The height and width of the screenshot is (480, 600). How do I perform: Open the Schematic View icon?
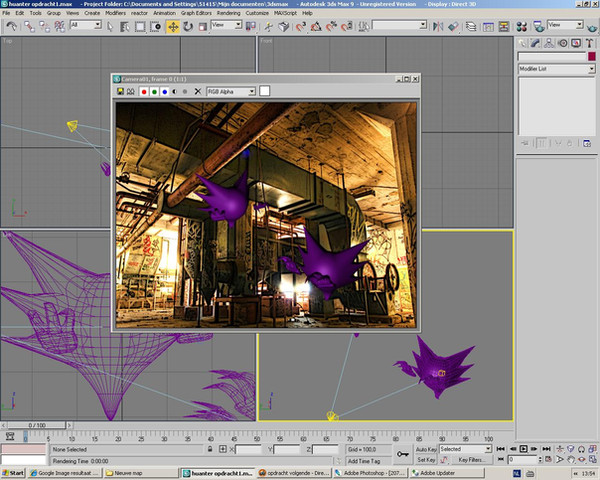tap(504, 26)
